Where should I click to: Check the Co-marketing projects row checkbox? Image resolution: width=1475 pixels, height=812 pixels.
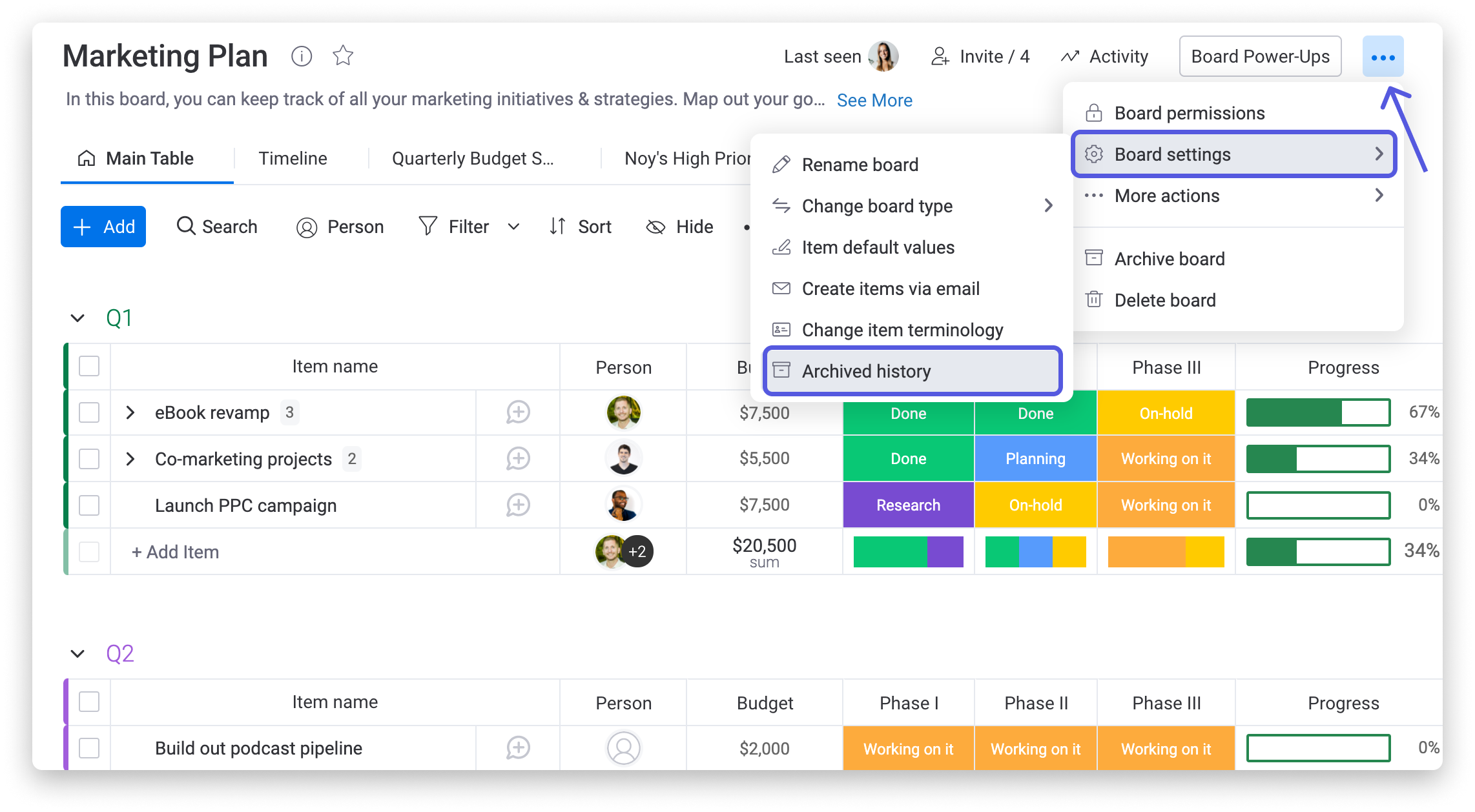89,459
